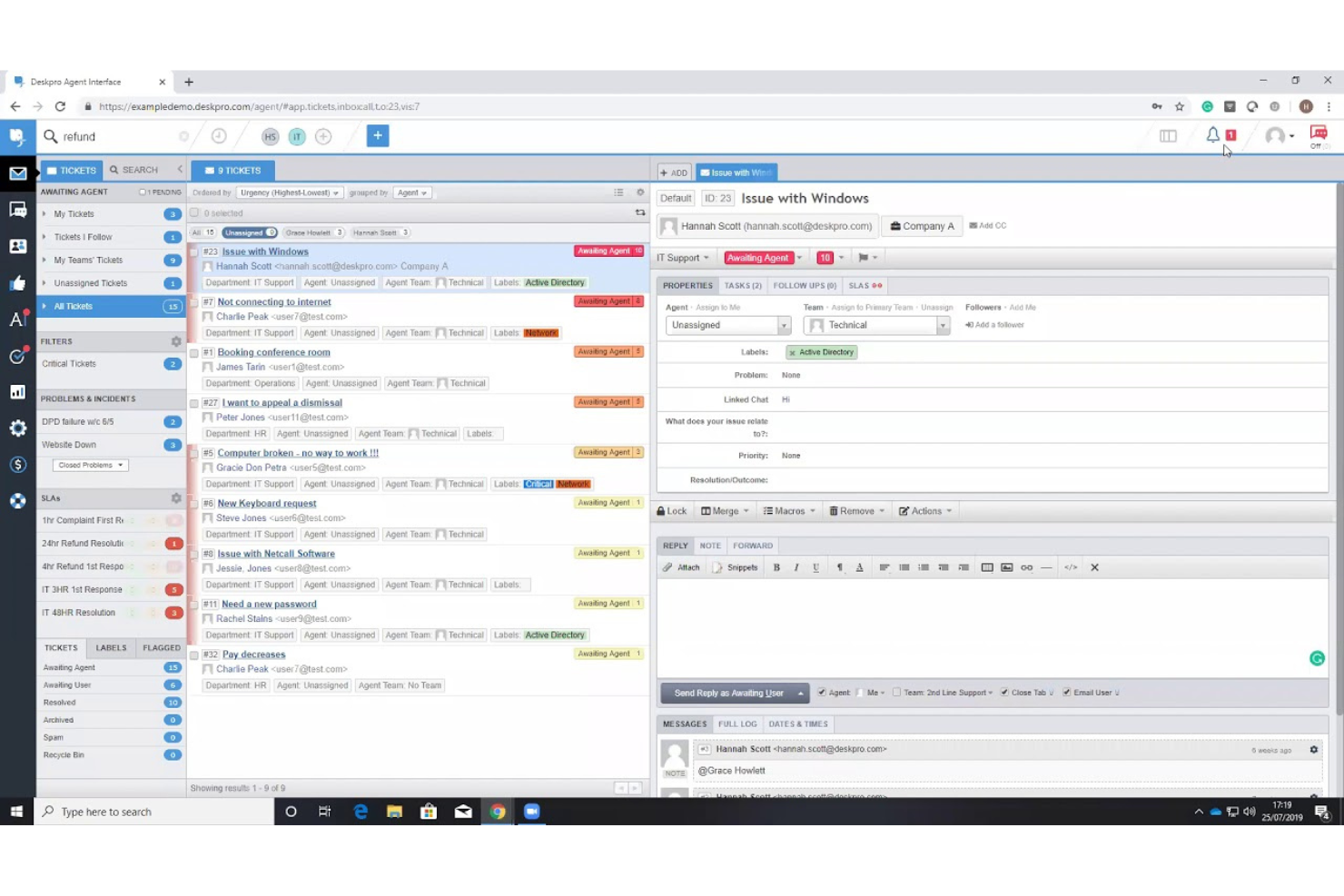Screen dimensions: 1344x896
Task: Open the reports bar-chart icon in sidebar
Action: pos(17,391)
